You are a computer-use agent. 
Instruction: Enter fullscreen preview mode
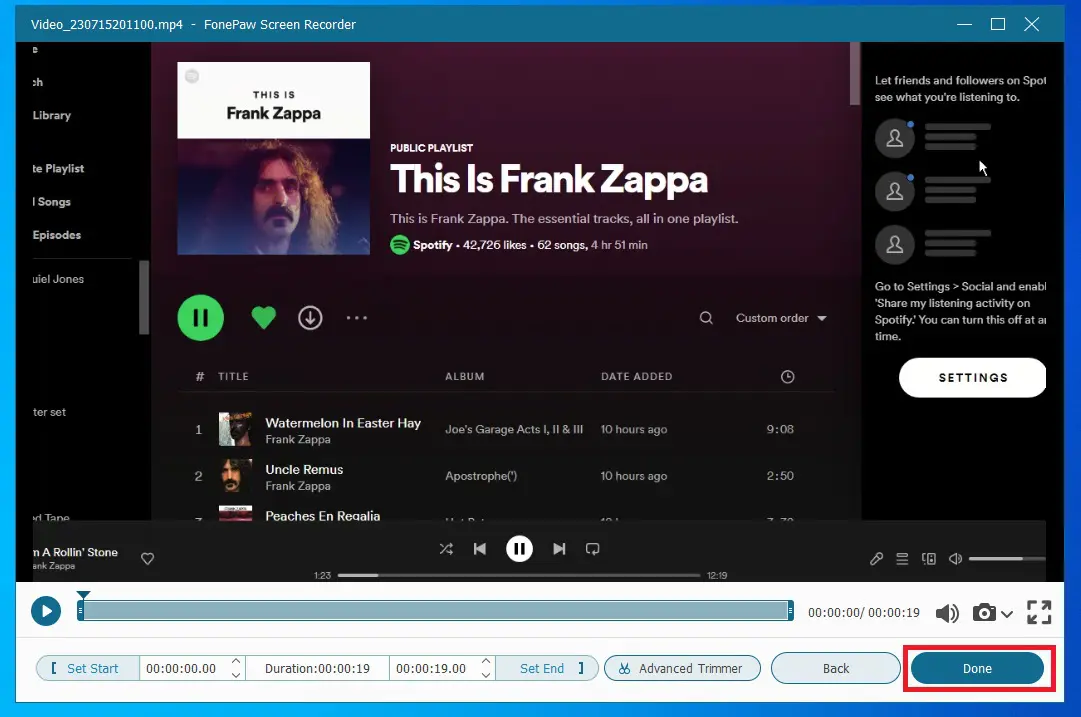pos(1039,612)
